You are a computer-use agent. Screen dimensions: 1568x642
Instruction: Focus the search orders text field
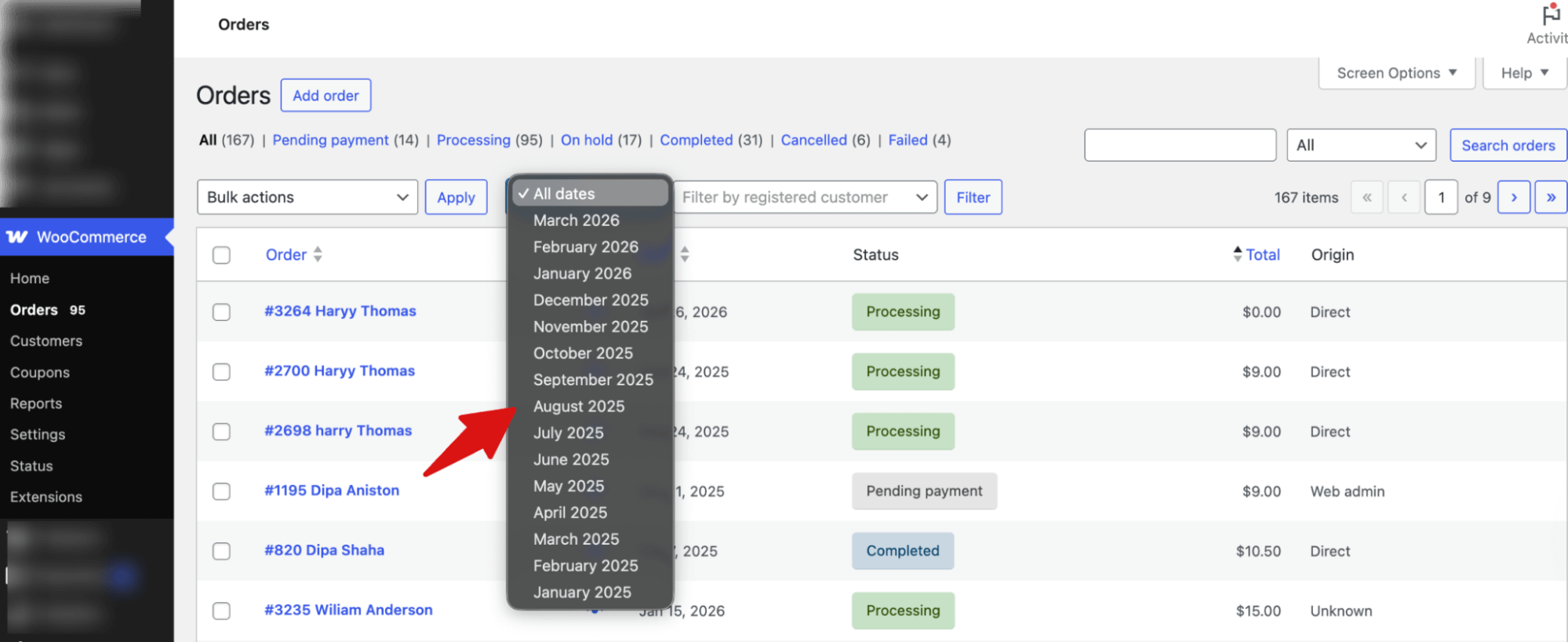click(x=1180, y=145)
